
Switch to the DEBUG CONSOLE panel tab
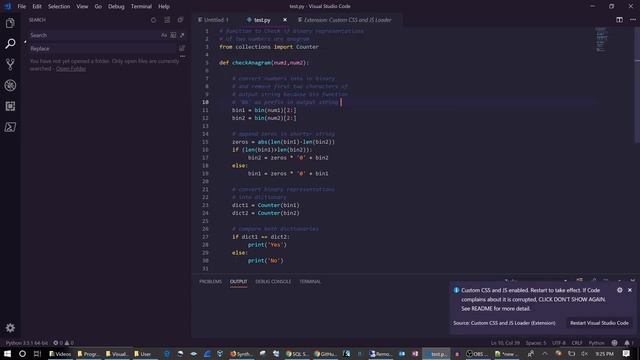point(273,282)
